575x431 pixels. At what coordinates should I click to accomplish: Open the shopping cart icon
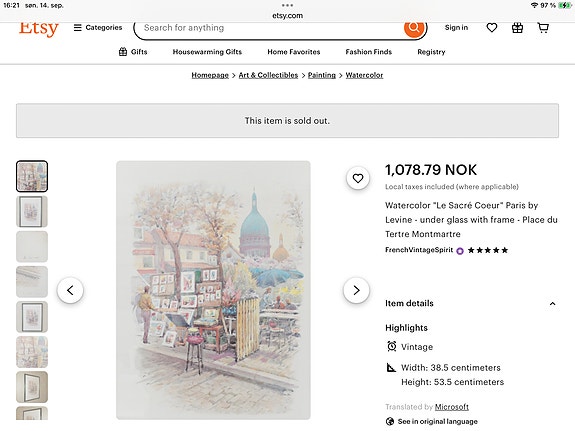coord(543,28)
